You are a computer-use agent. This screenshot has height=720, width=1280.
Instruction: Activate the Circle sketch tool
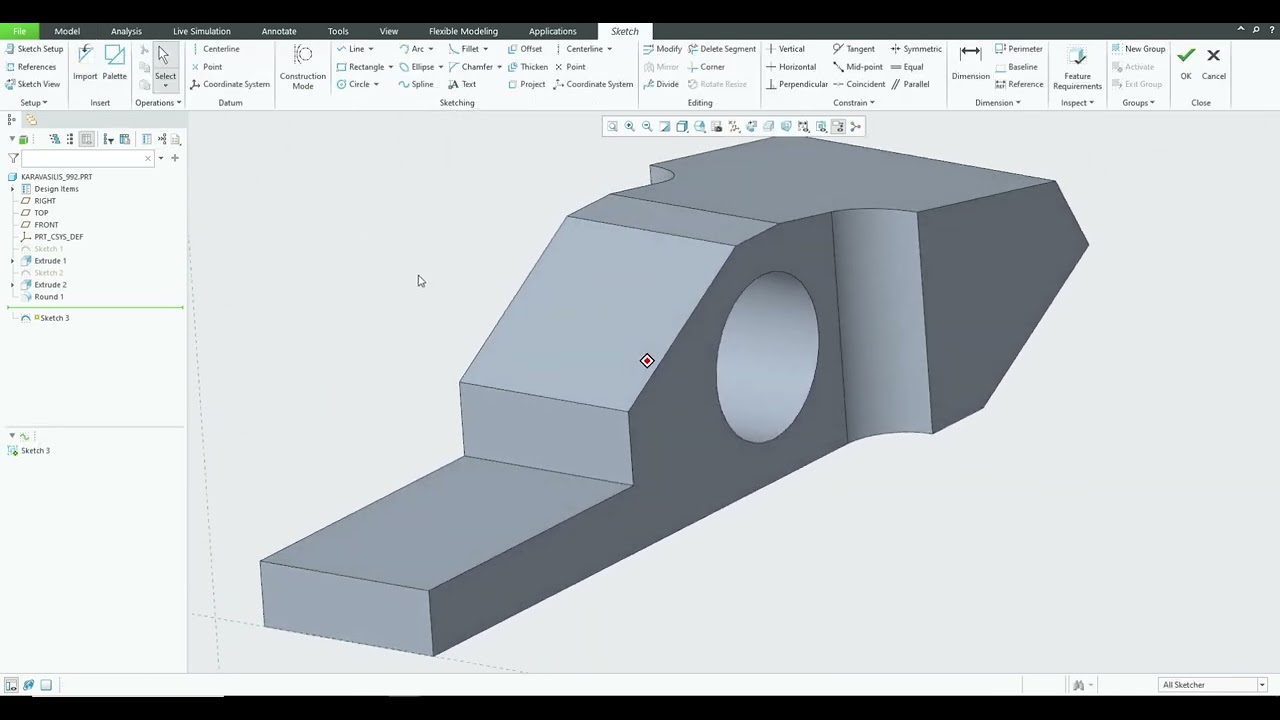tap(353, 84)
